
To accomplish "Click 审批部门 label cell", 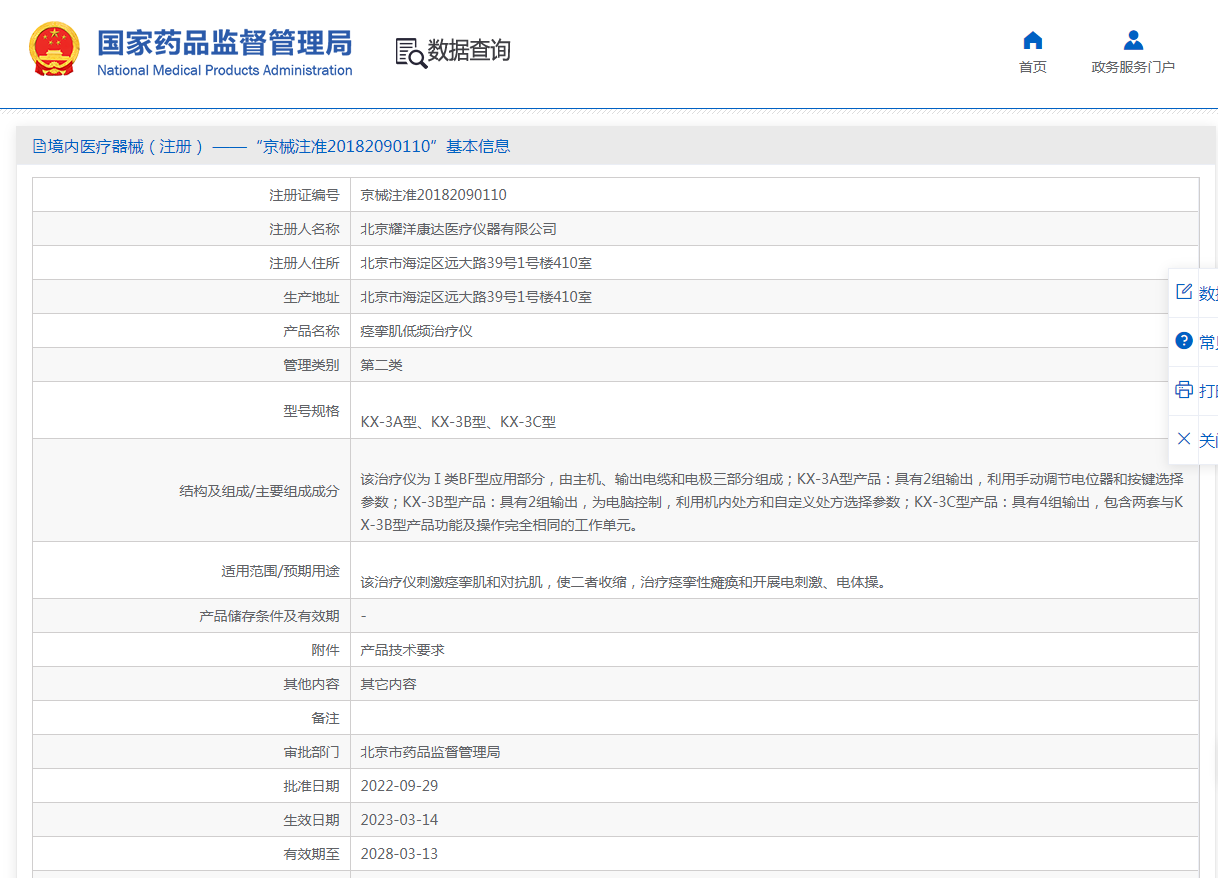I will click(x=192, y=752).
